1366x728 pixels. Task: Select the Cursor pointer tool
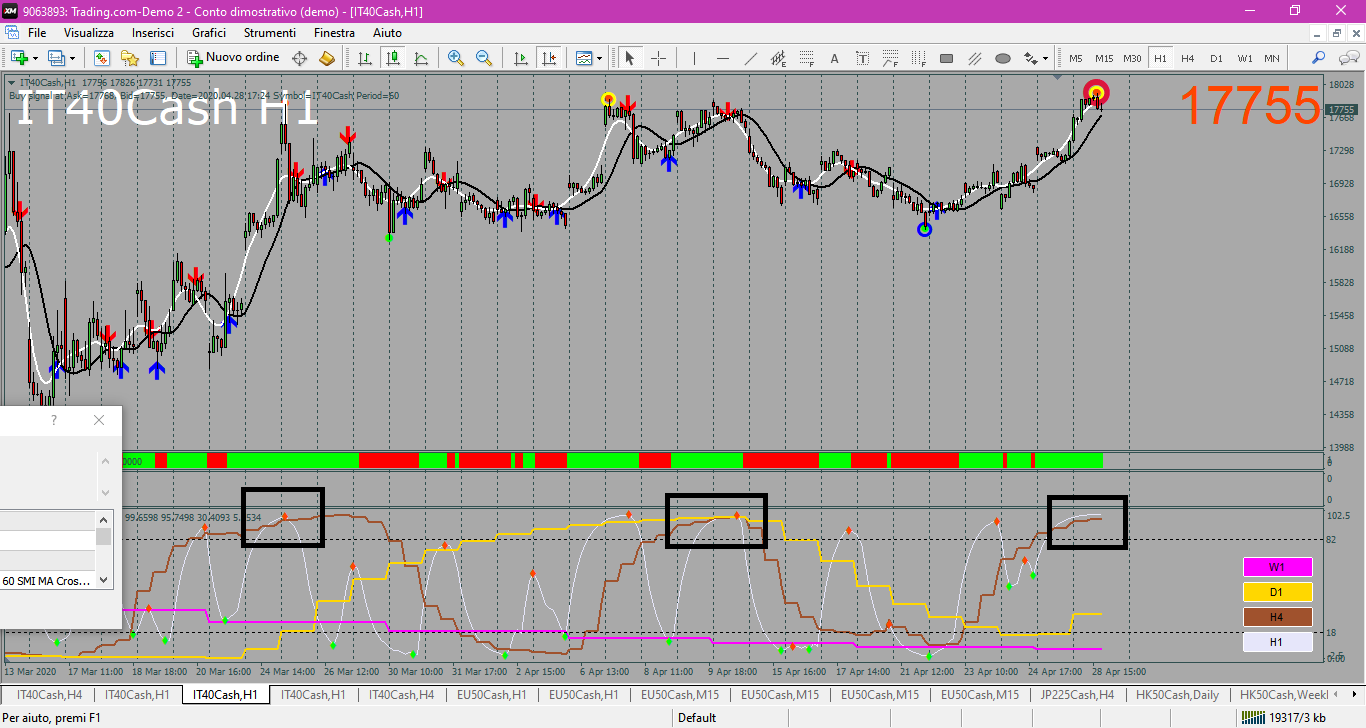[x=630, y=58]
